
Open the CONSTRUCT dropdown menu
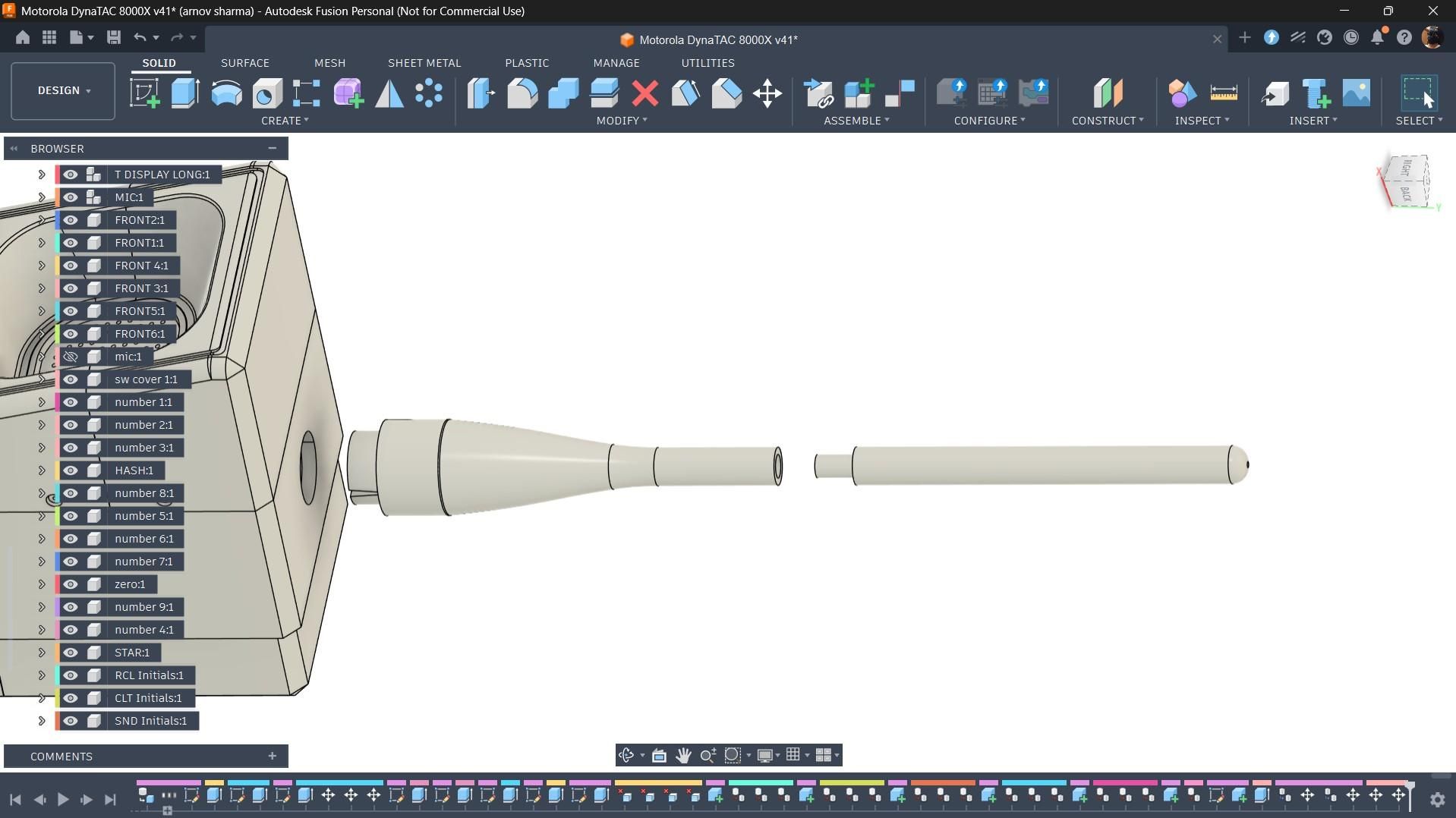coord(1108,121)
